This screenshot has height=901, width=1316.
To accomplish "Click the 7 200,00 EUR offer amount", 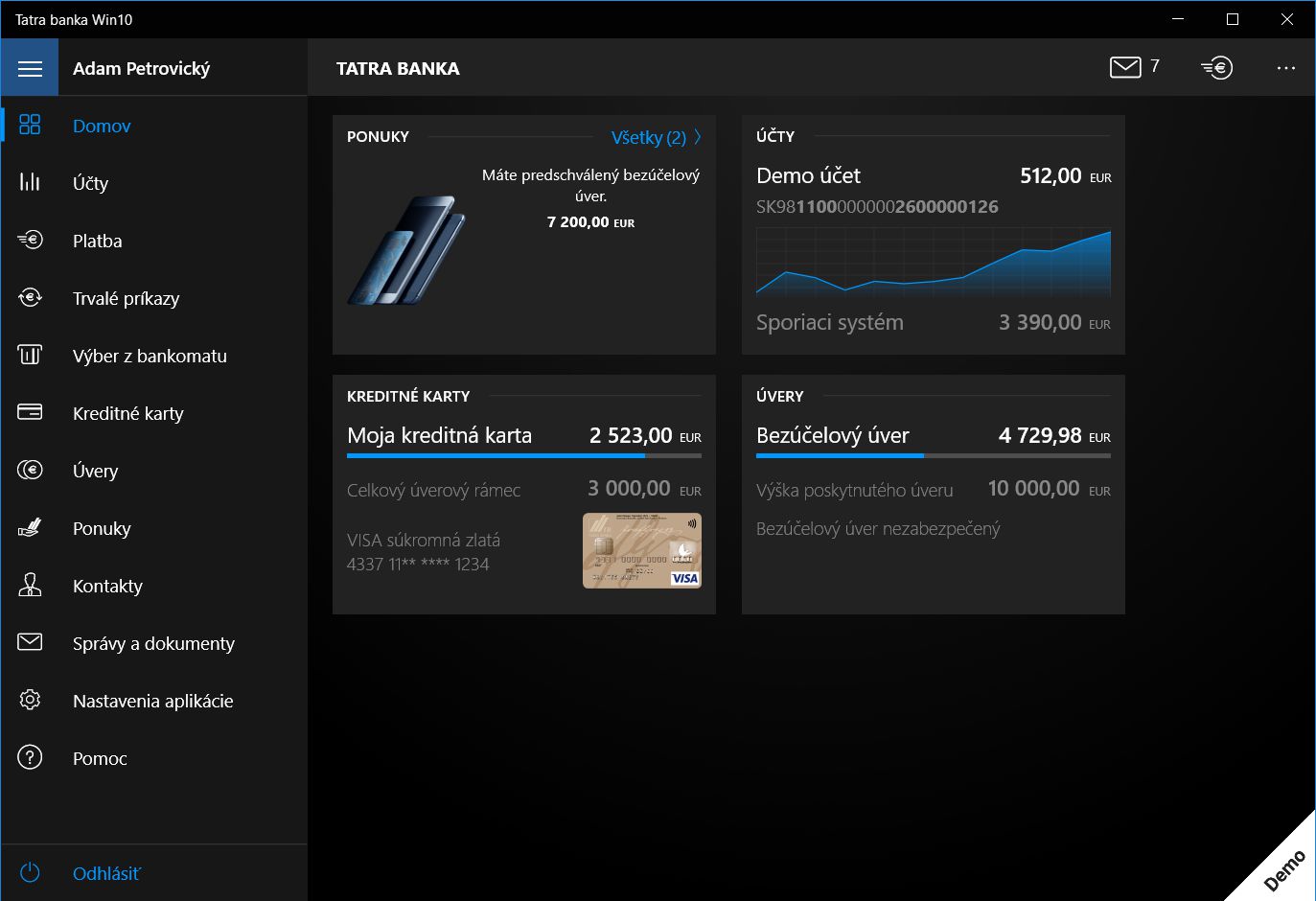I will click(x=590, y=221).
